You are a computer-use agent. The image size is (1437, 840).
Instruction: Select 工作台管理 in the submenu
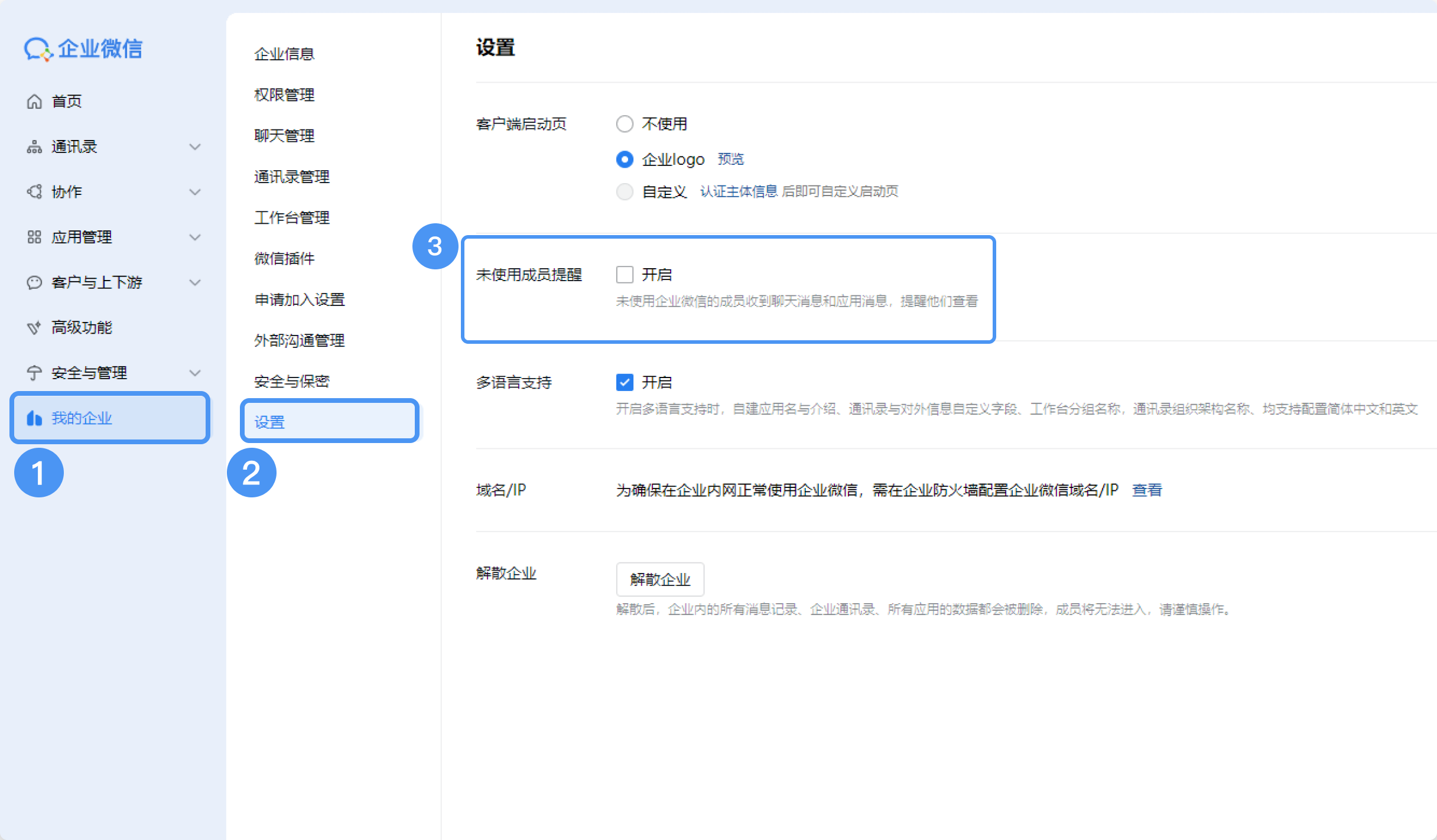(292, 218)
